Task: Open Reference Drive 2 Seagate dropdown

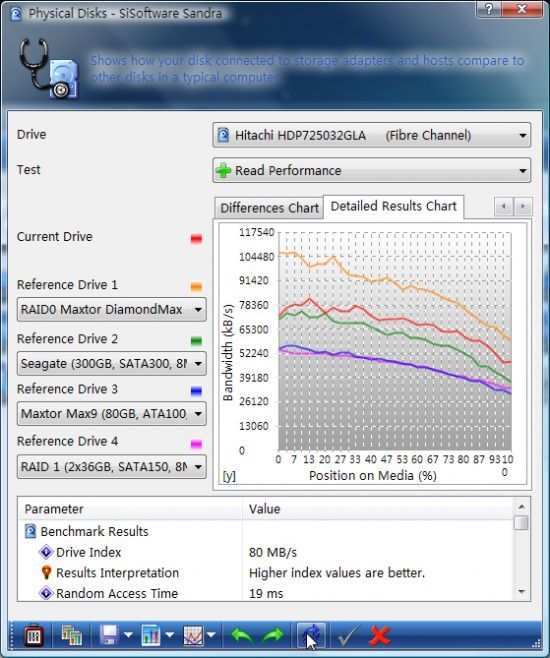Action: tap(112, 363)
